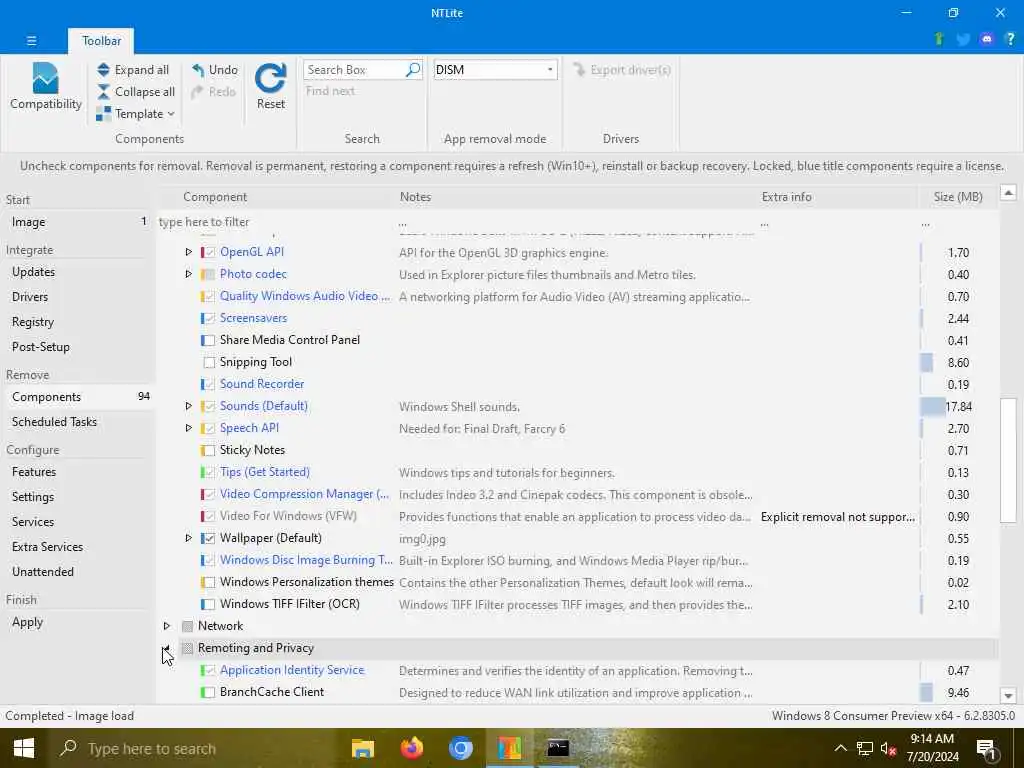This screenshot has width=1024, height=768.
Task: Expand the Network group
Action: pos(167,626)
